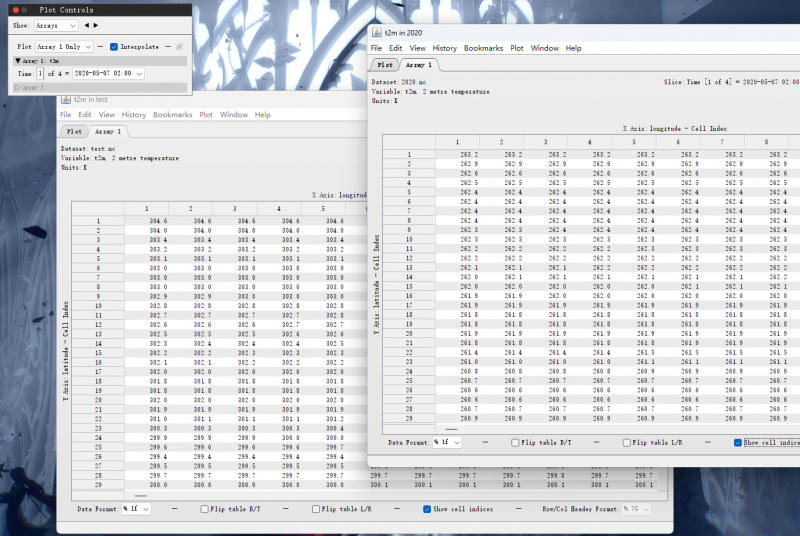The height and width of the screenshot is (536, 800).
Task: Close the Plot Controls window with red button
Action: [15, 9]
